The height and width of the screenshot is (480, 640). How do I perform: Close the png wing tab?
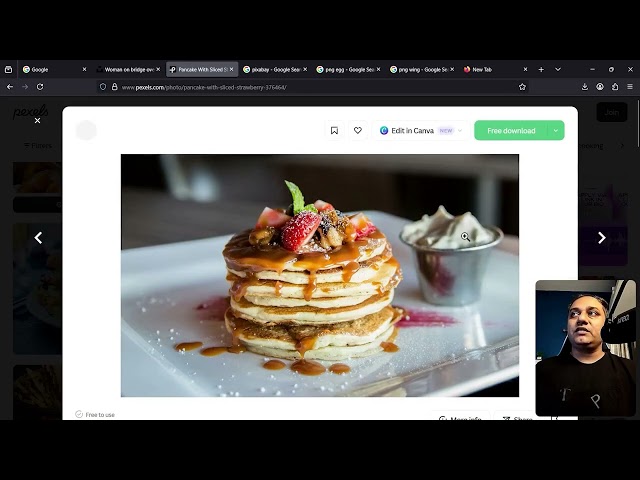(x=452, y=69)
